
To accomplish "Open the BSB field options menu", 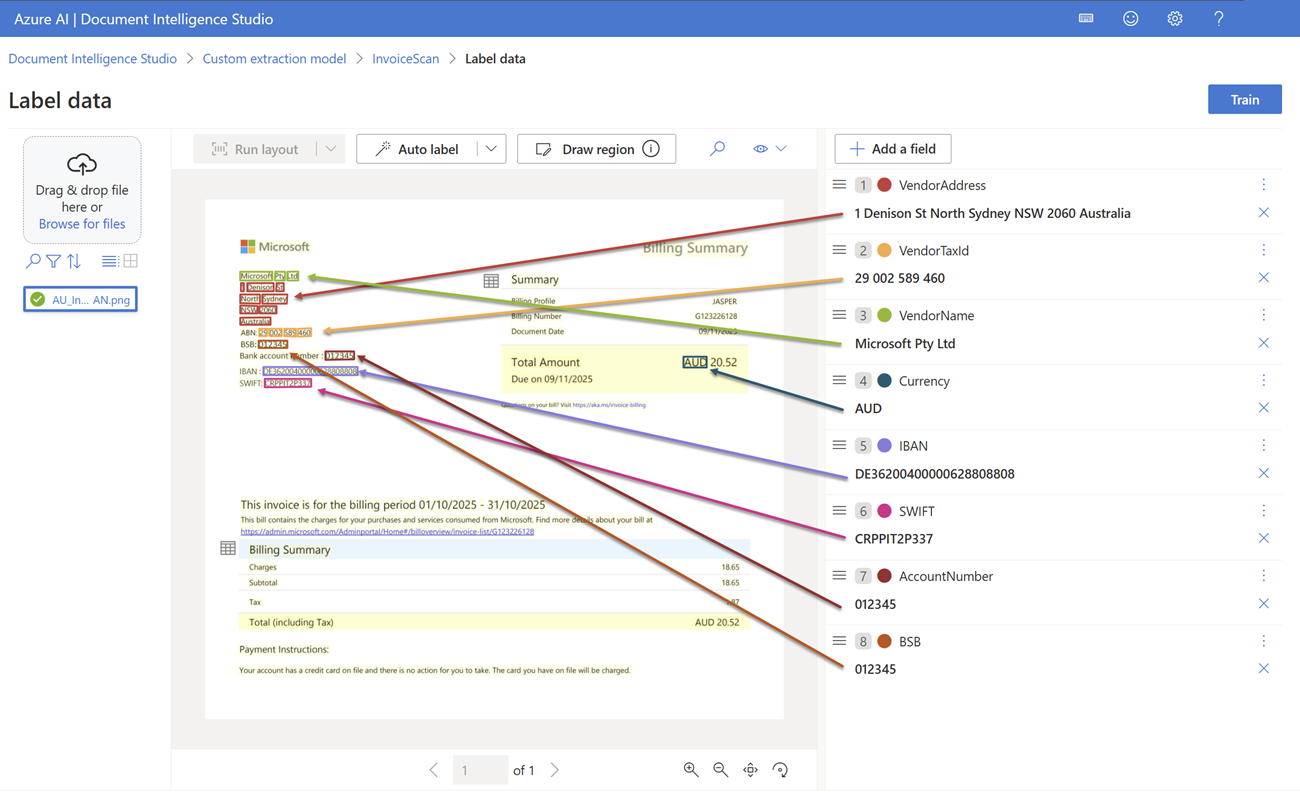I will coord(1264,641).
